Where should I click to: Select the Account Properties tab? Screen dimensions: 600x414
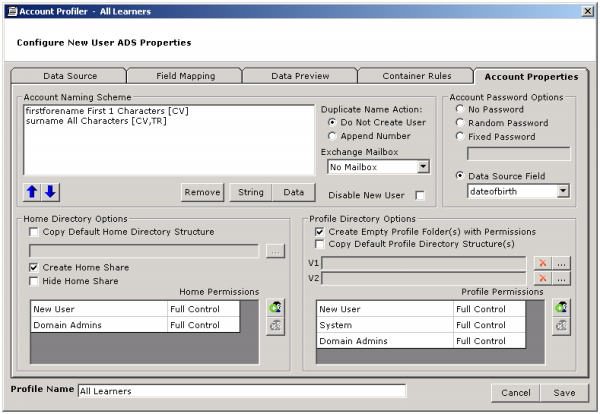click(x=532, y=77)
